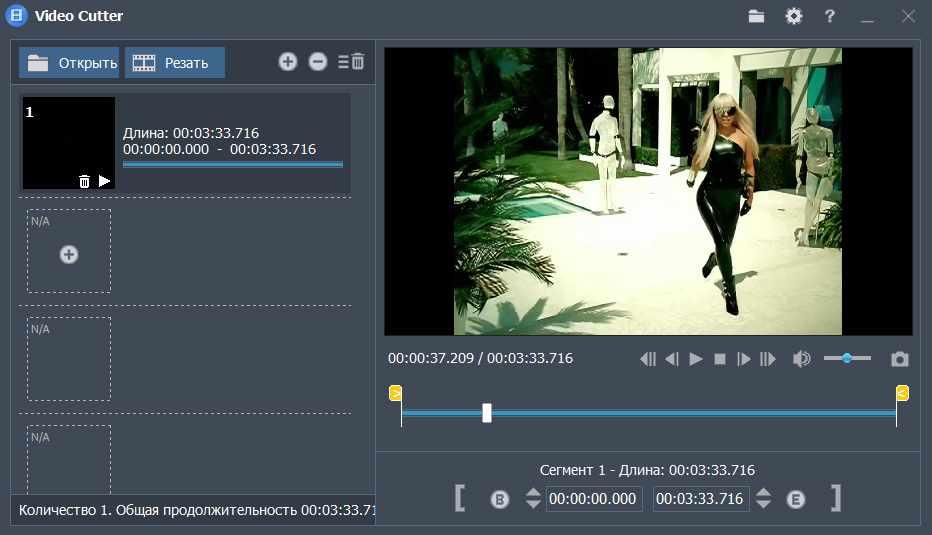Image resolution: width=932 pixels, height=535 pixels.
Task: Click the yellow end marker on timeline
Action: (x=902, y=393)
